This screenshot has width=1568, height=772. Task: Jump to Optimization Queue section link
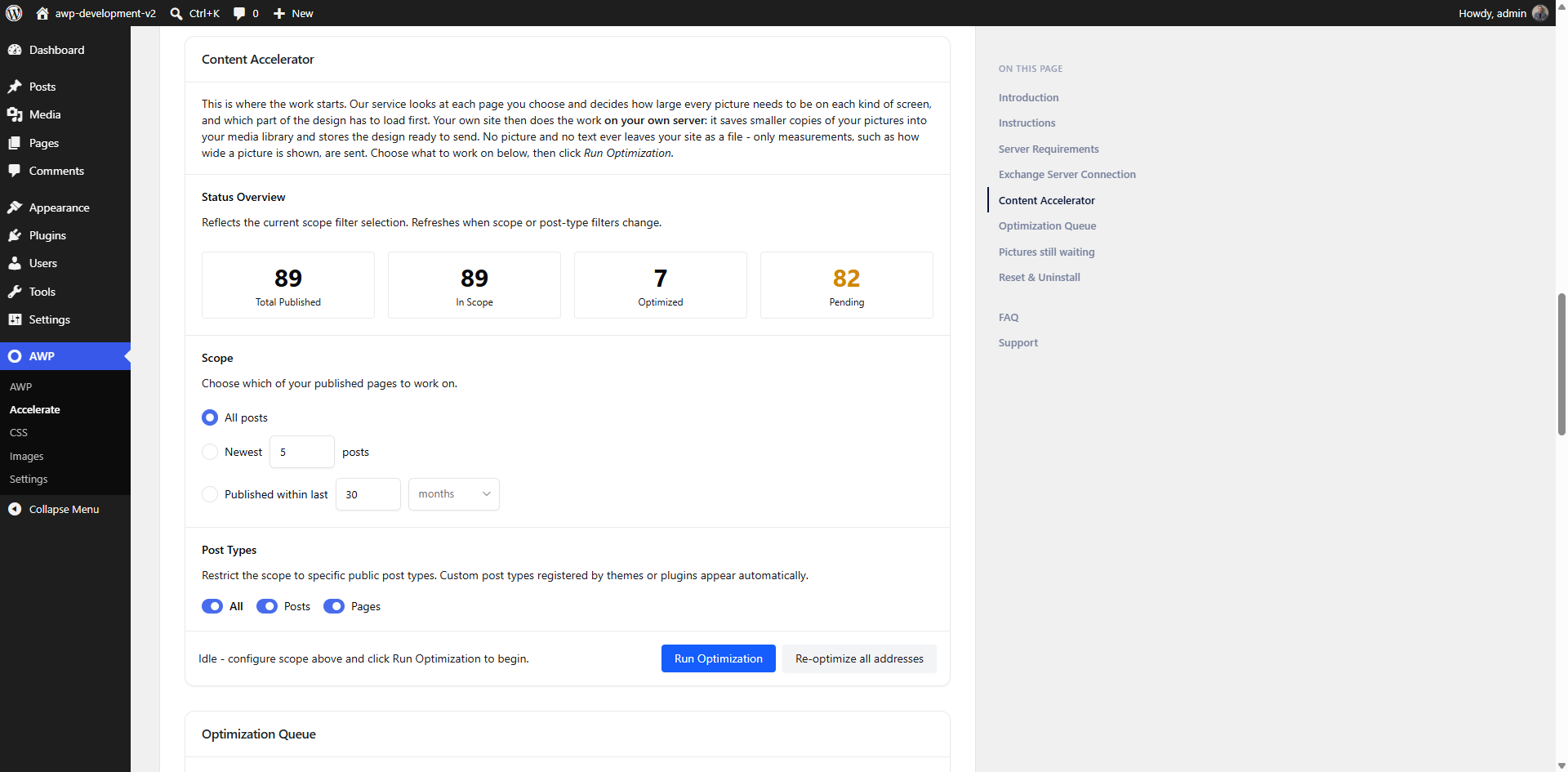(1047, 226)
